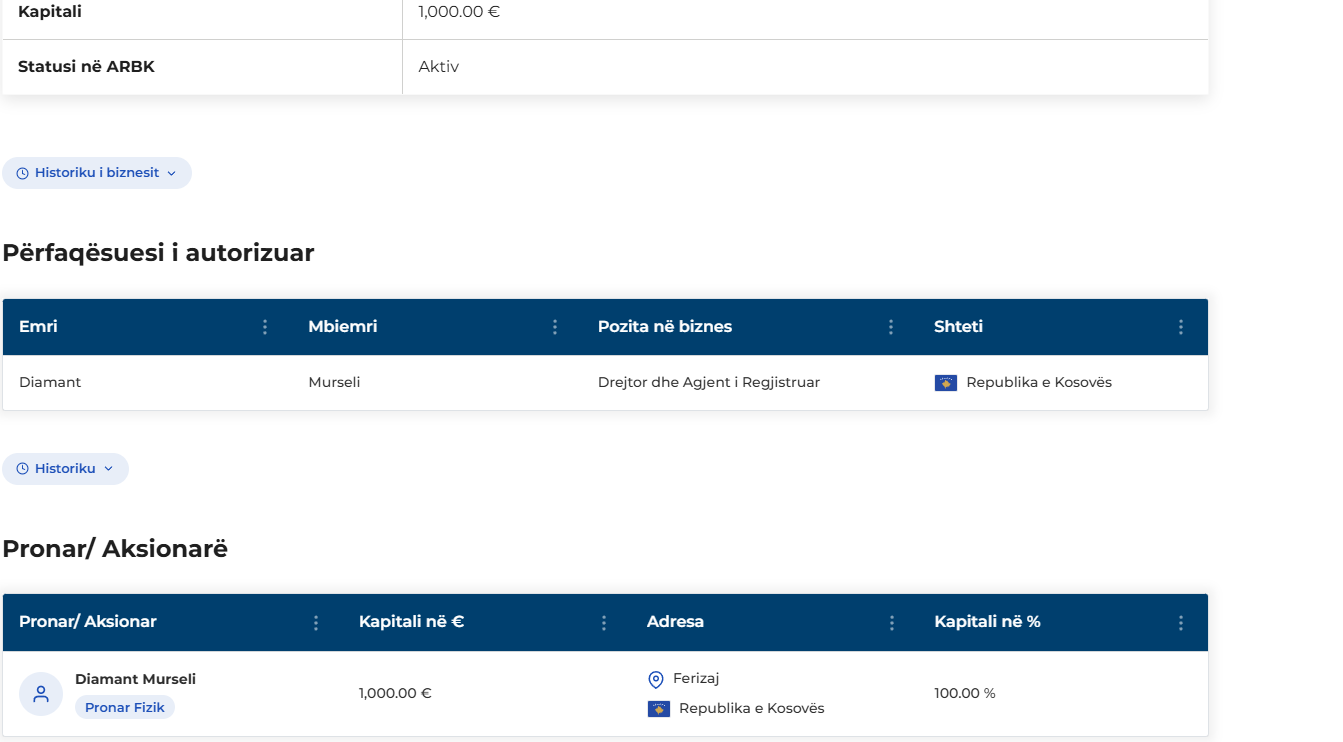This screenshot has height=742, width=1343.
Task: Open Adresa column options menu
Action: click(892, 623)
